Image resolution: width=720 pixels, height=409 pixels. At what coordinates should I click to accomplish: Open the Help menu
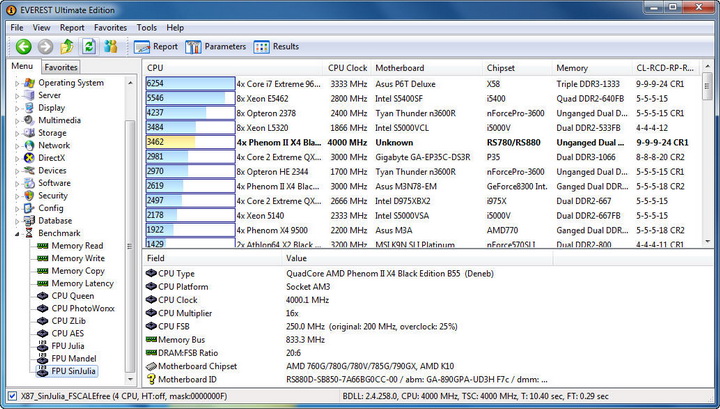pos(175,28)
